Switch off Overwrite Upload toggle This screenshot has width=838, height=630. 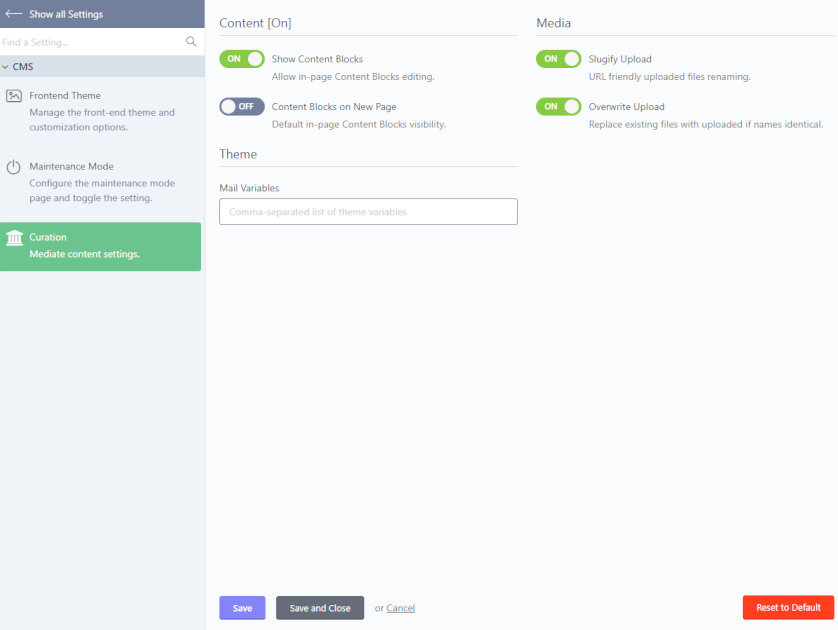tap(558, 106)
